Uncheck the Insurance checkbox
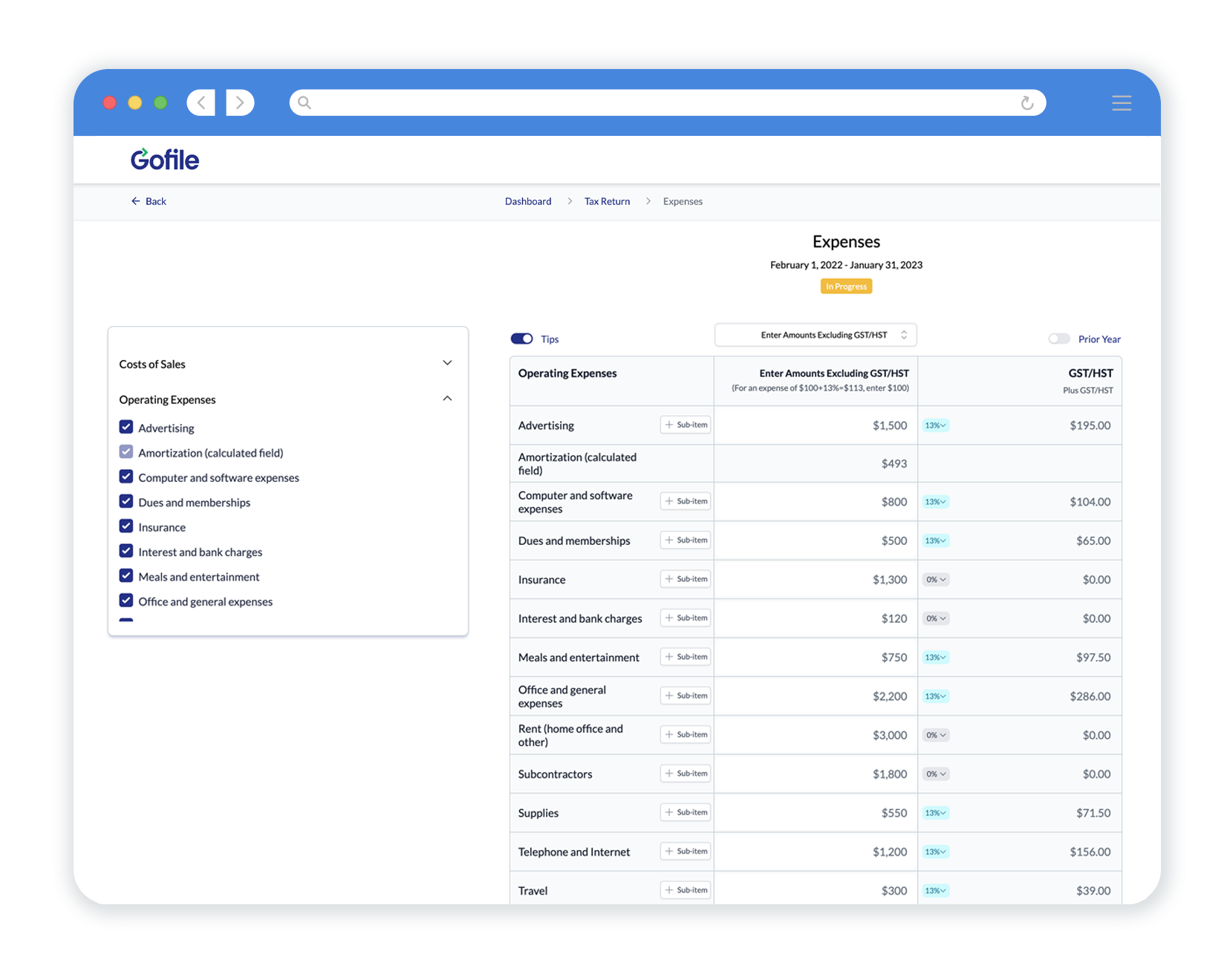The height and width of the screenshot is (980, 1230). [x=126, y=526]
